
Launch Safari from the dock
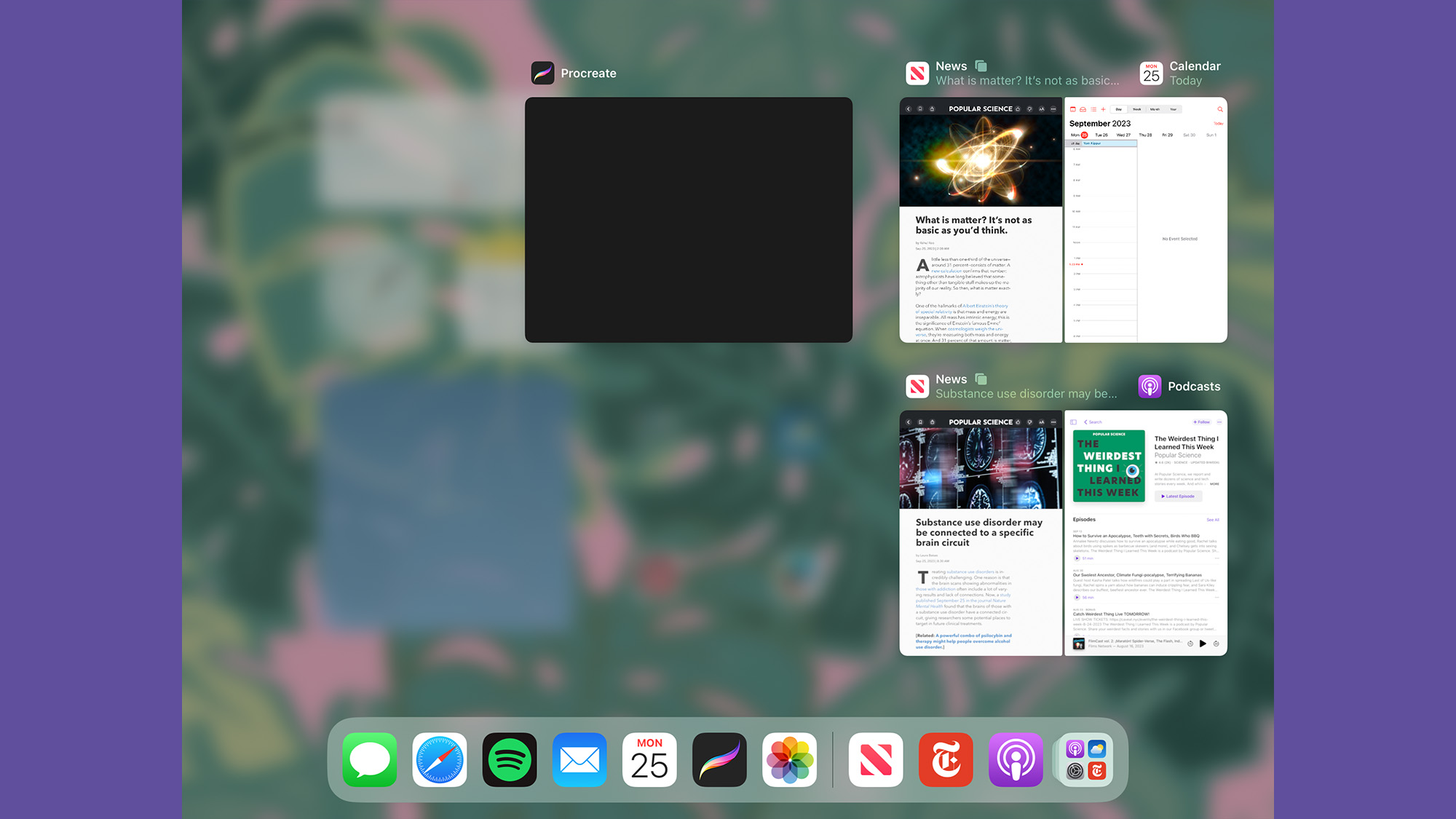coord(440,760)
